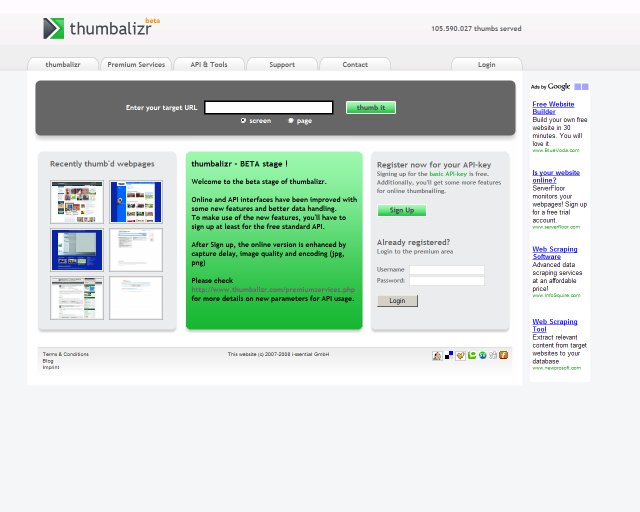
Task: Open the premiumservices.php link in green box
Action: 273,289
